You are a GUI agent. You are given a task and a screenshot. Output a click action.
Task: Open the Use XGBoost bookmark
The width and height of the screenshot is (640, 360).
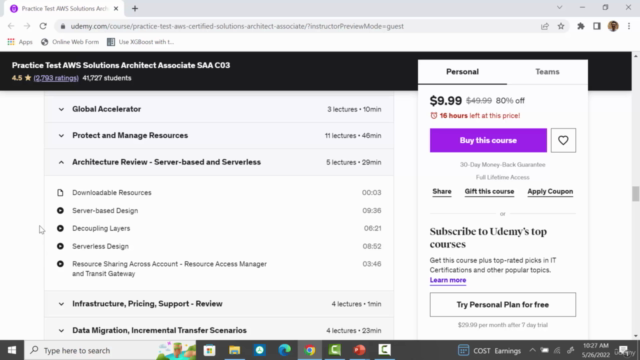tap(140, 42)
